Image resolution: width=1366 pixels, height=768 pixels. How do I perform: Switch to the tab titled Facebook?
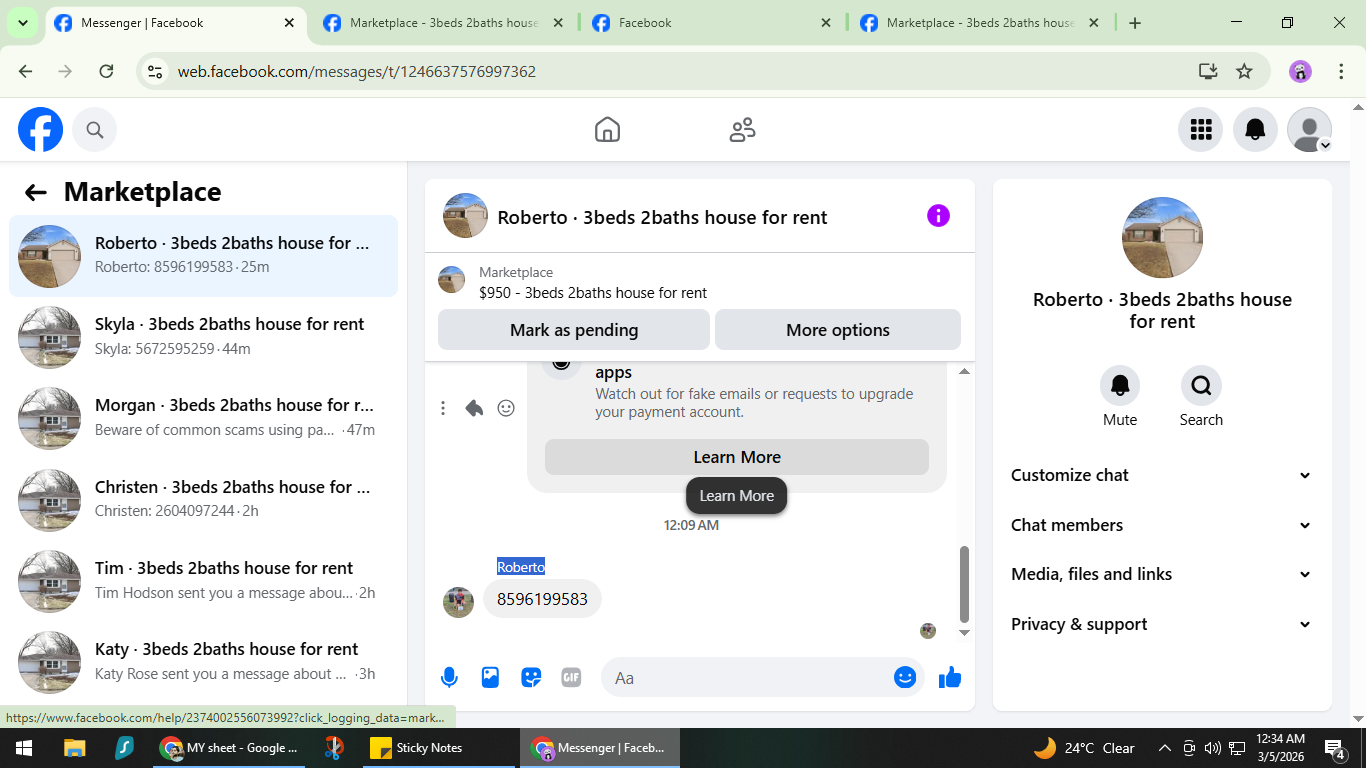(x=712, y=23)
